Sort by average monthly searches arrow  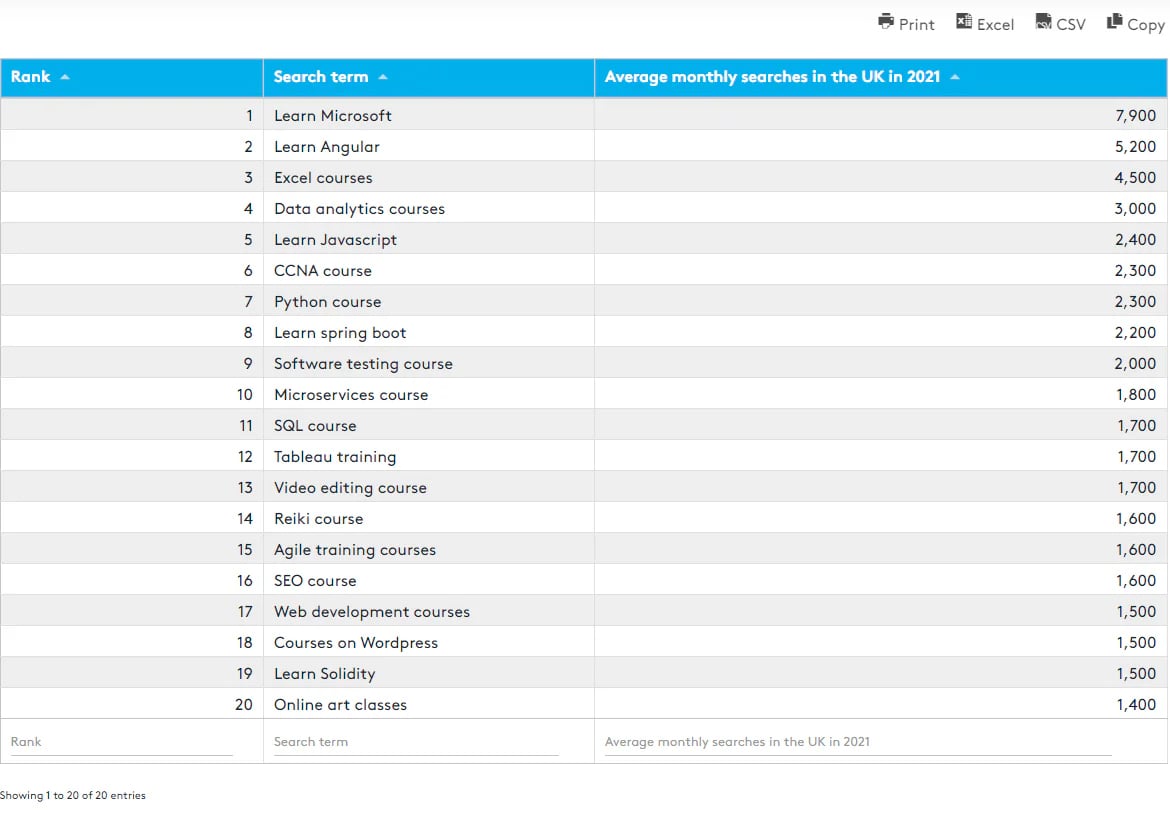click(955, 77)
